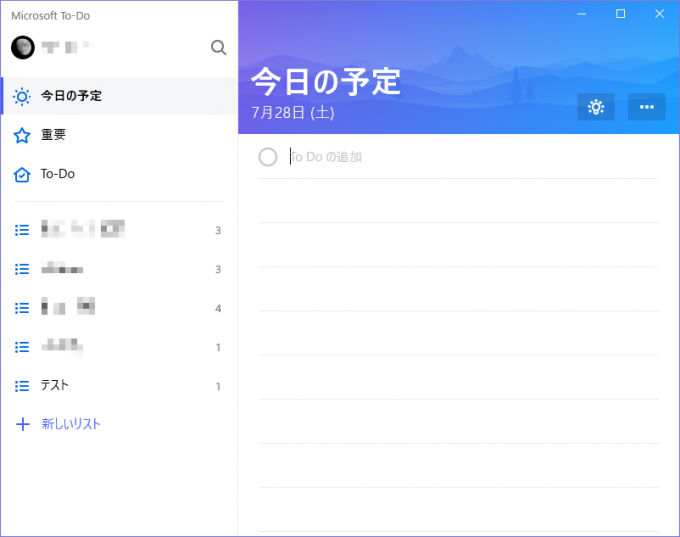Click the house icon beside To-Do
This screenshot has width=680, height=537.
coord(22,174)
